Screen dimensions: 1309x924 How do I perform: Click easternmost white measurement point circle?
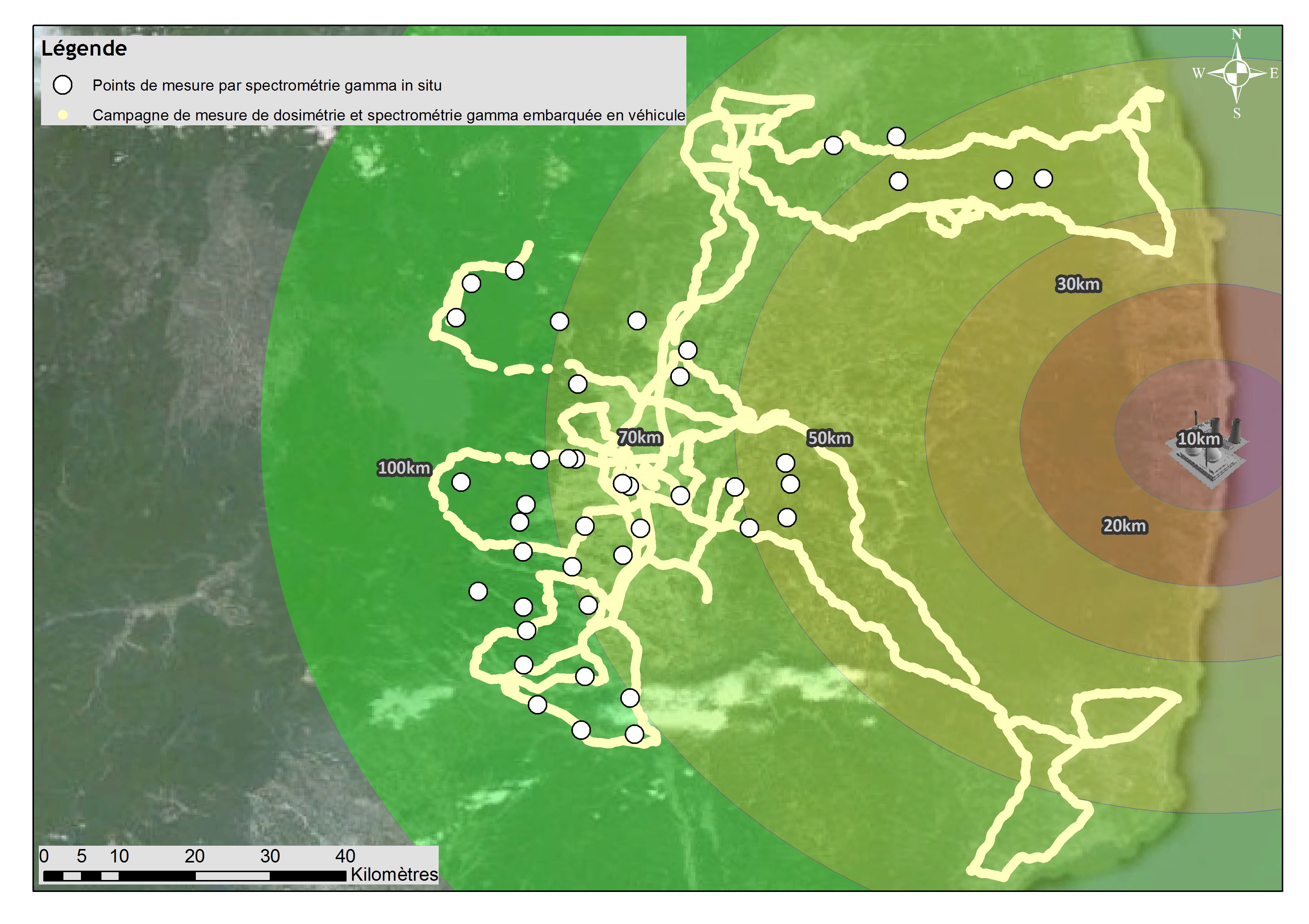pos(1043,178)
